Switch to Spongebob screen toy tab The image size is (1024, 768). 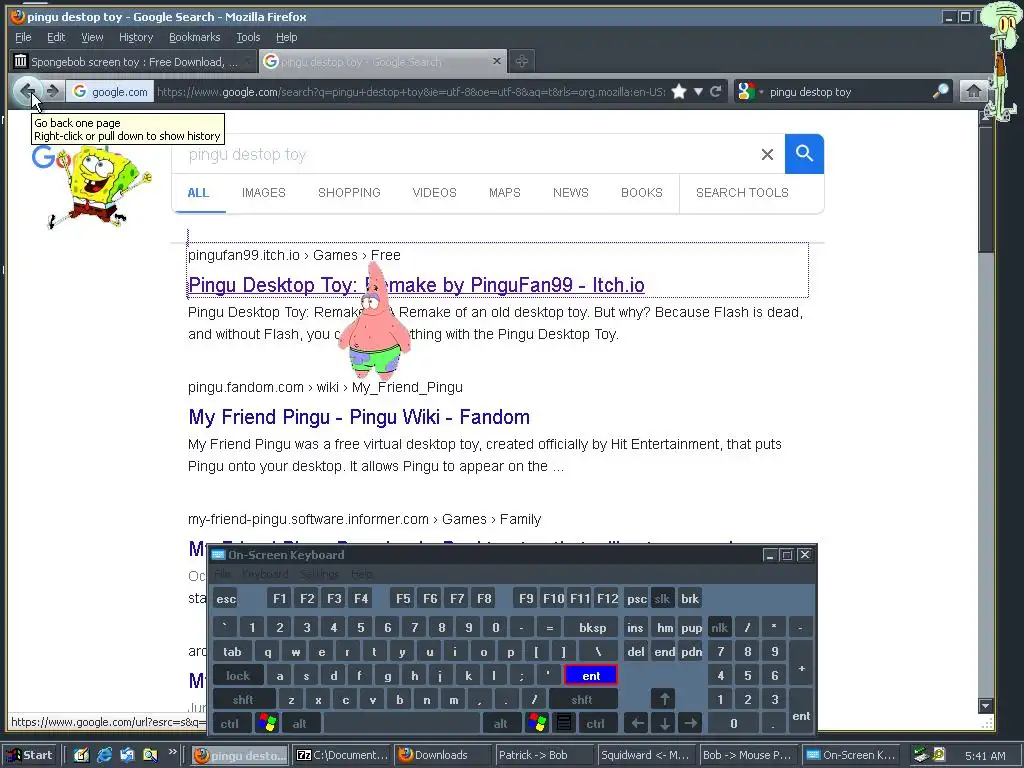coord(134,61)
